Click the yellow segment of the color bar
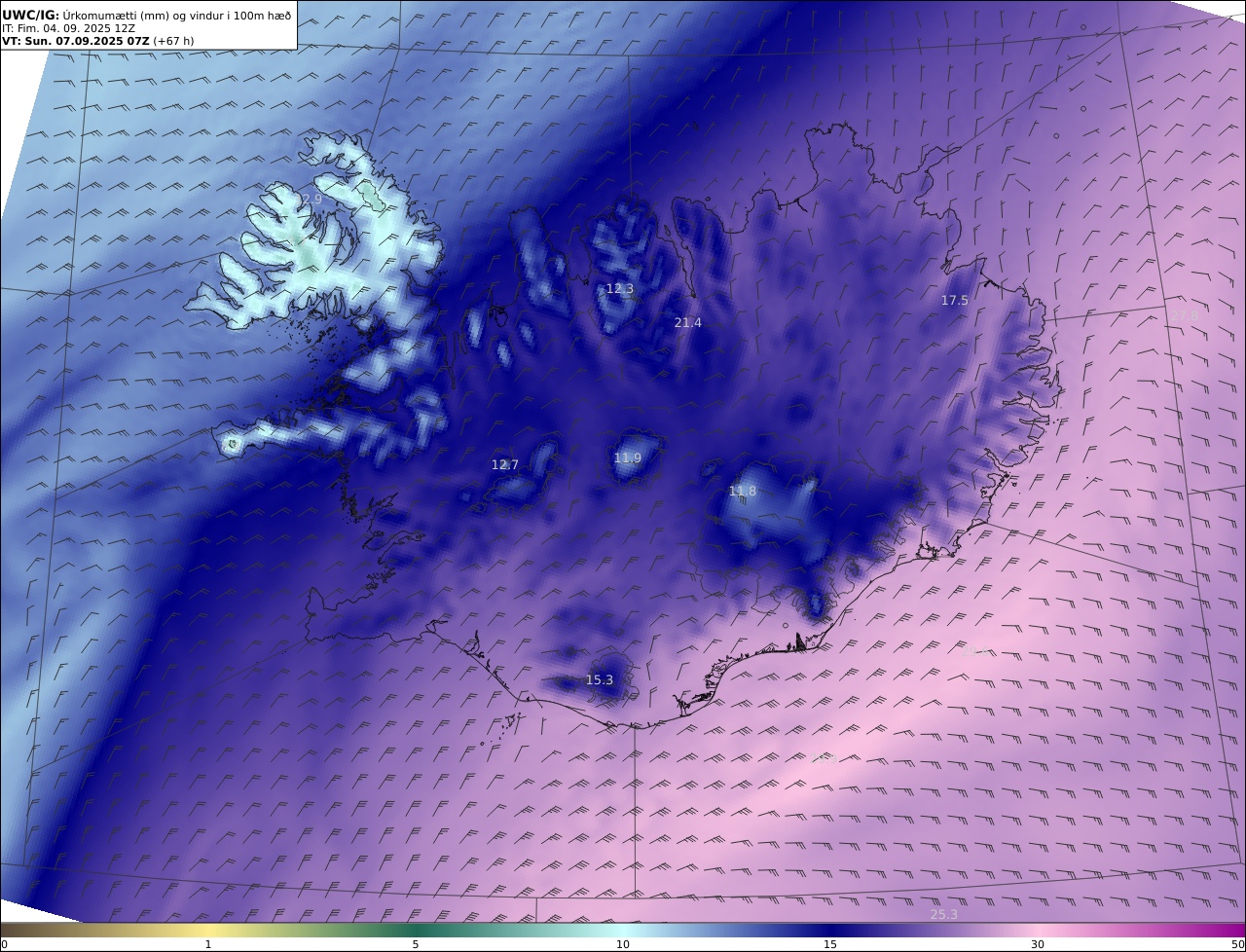 pyautogui.click(x=209, y=931)
